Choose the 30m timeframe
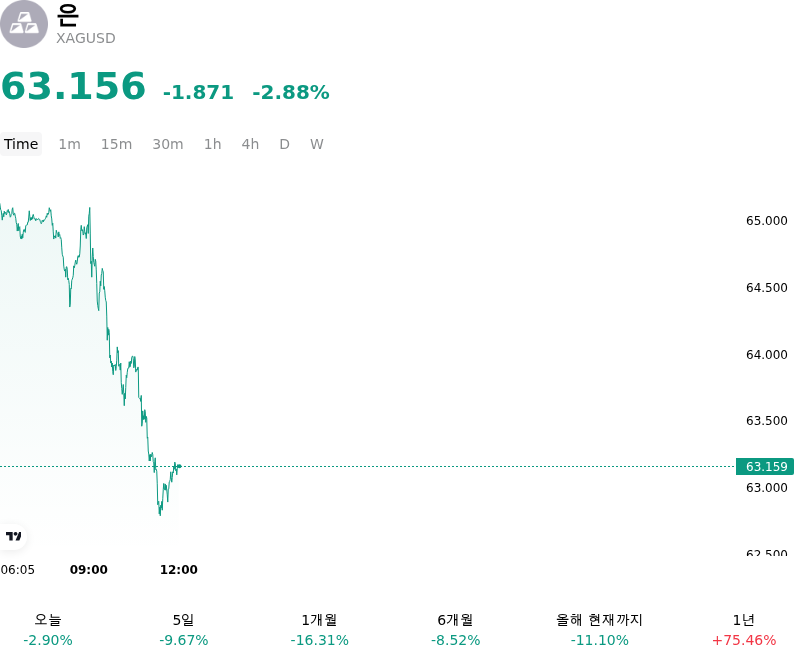 click(x=167, y=144)
